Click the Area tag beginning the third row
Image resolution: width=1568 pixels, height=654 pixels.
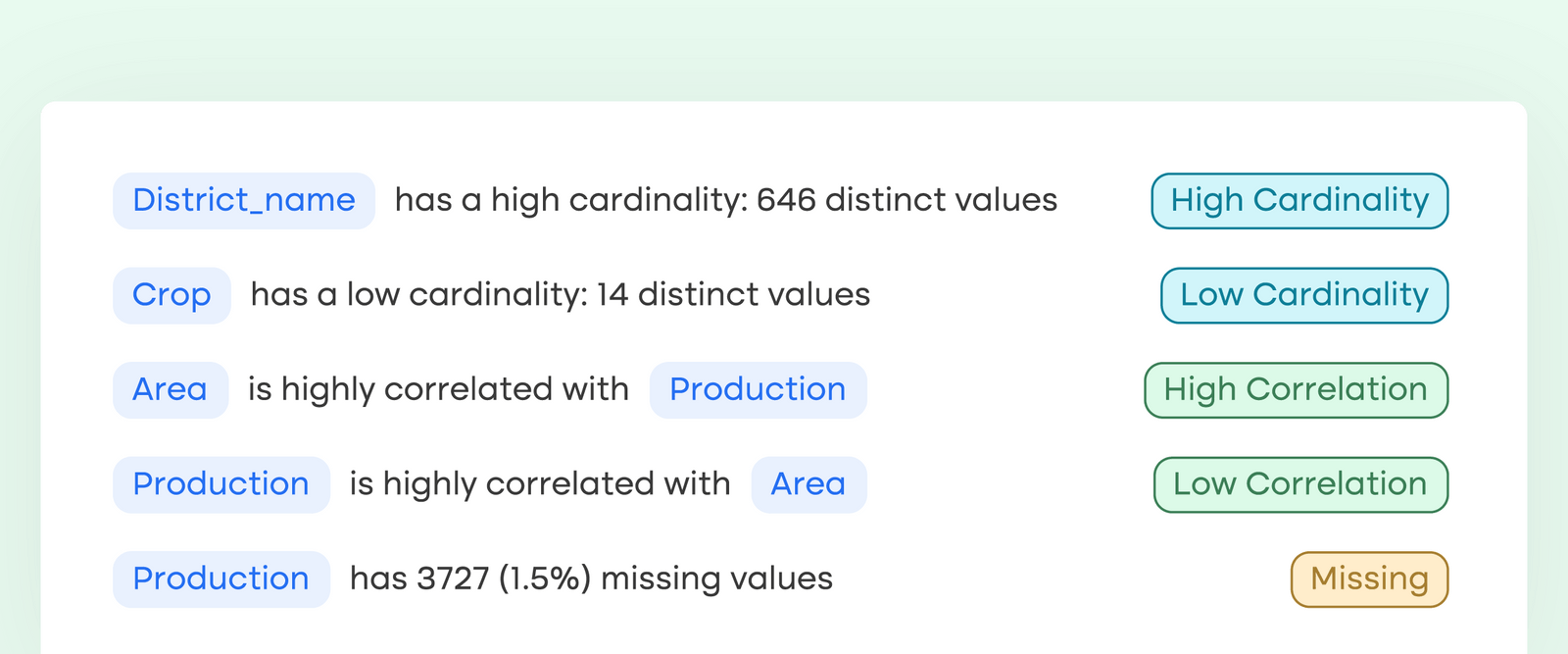click(x=170, y=389)
